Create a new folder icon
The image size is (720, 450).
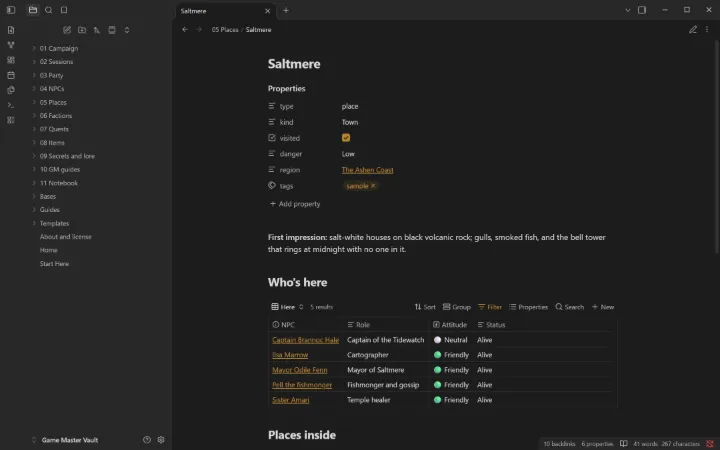[x=82, y=30]
